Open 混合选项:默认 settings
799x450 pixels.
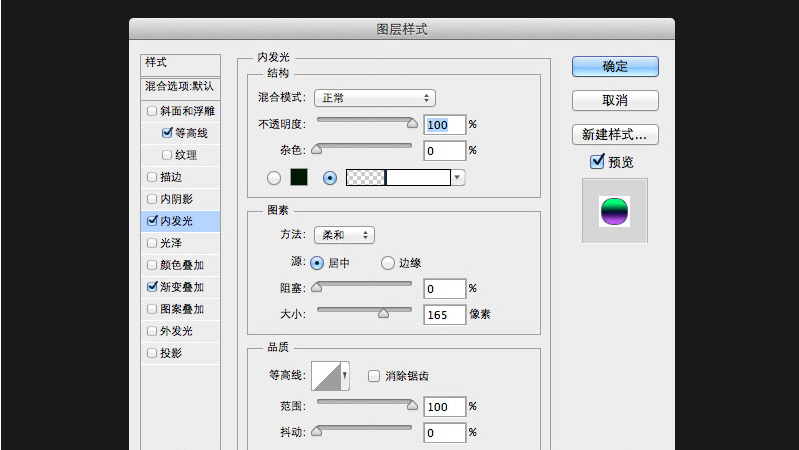click(x=180, y=88)
